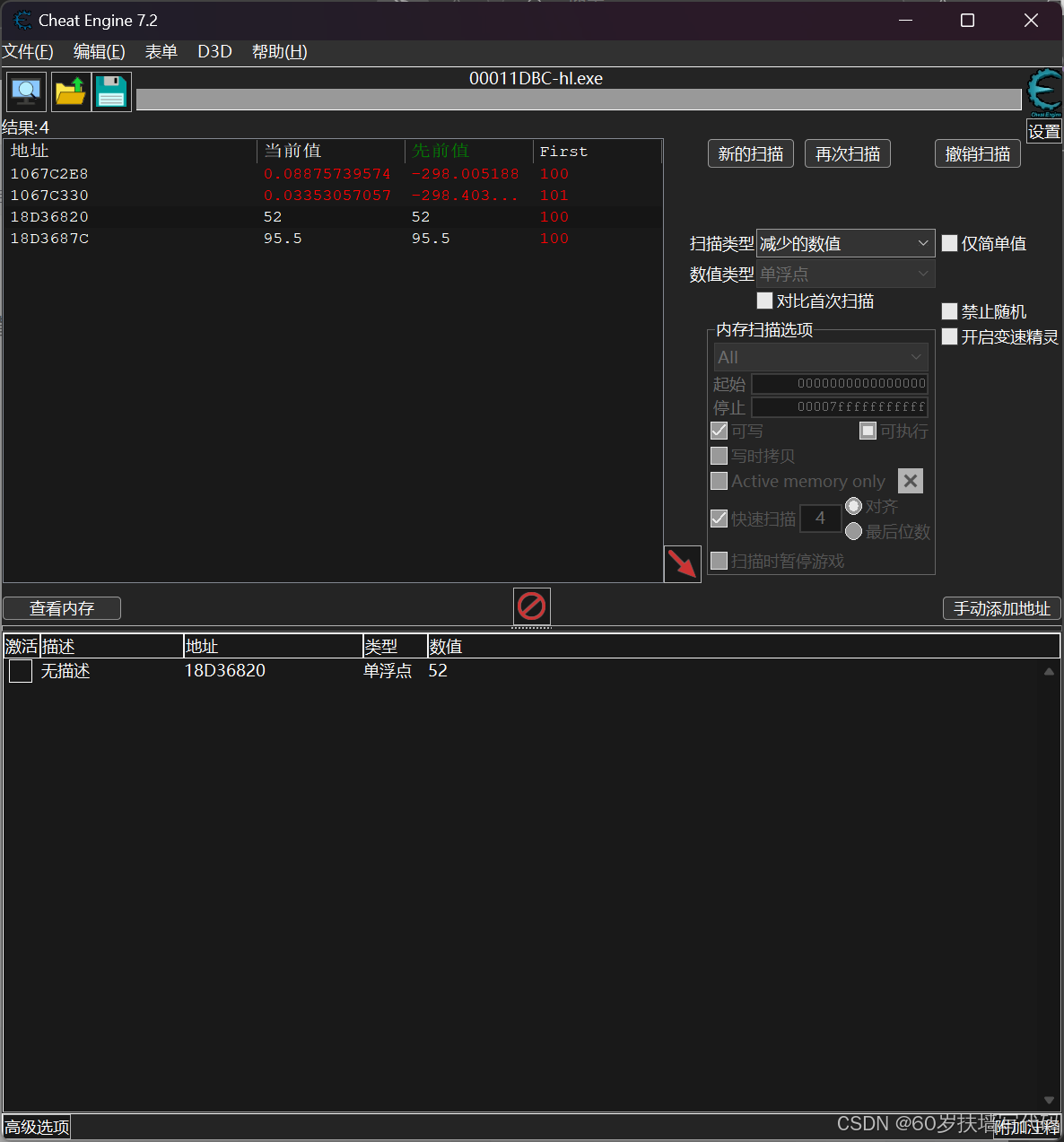Select result row 1067C330
The height and width of the screenshot is (1142, 1064).
pos(333,196)
